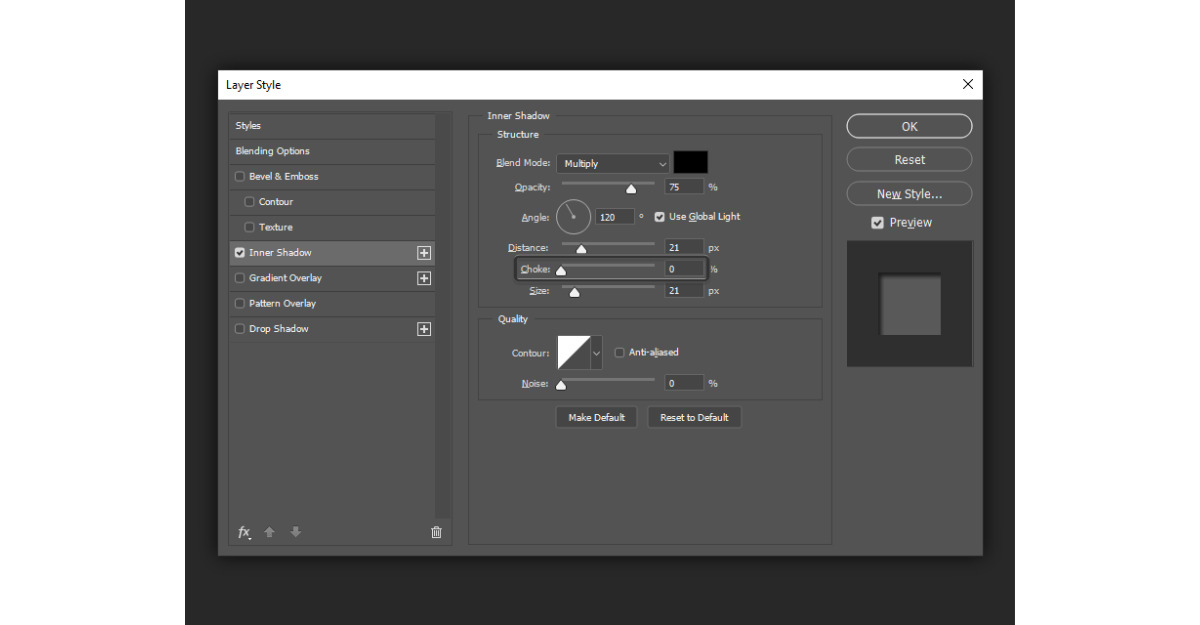Click the Contour curve thumbnail
This screenshot has width=1200, height=625.
tap(574, 353)
